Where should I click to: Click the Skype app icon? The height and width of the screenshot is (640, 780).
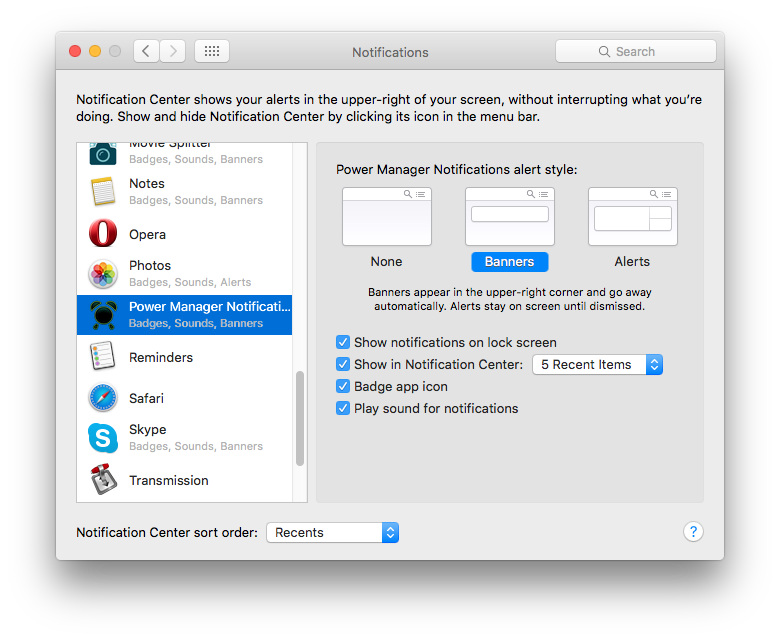point(103,438)
